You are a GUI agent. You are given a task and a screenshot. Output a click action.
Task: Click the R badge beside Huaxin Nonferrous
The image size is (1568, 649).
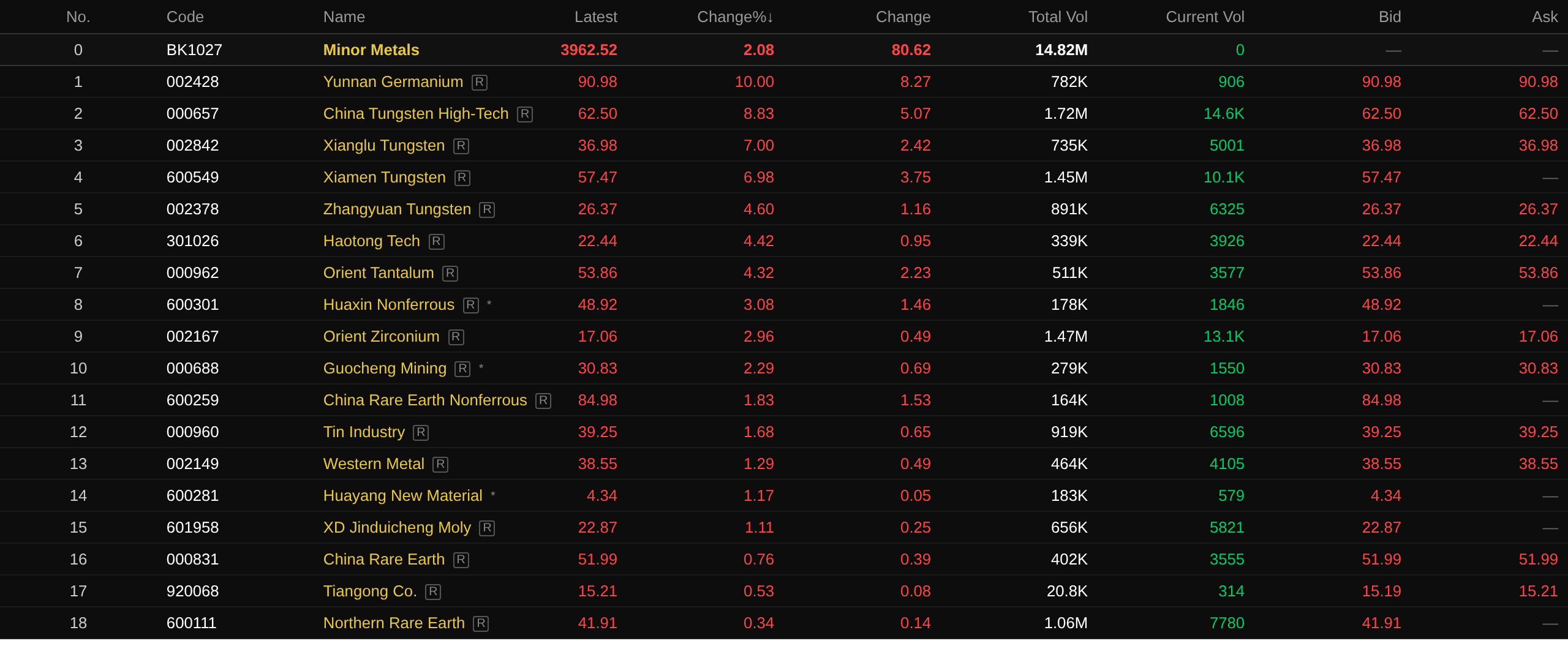pos(471,305)
